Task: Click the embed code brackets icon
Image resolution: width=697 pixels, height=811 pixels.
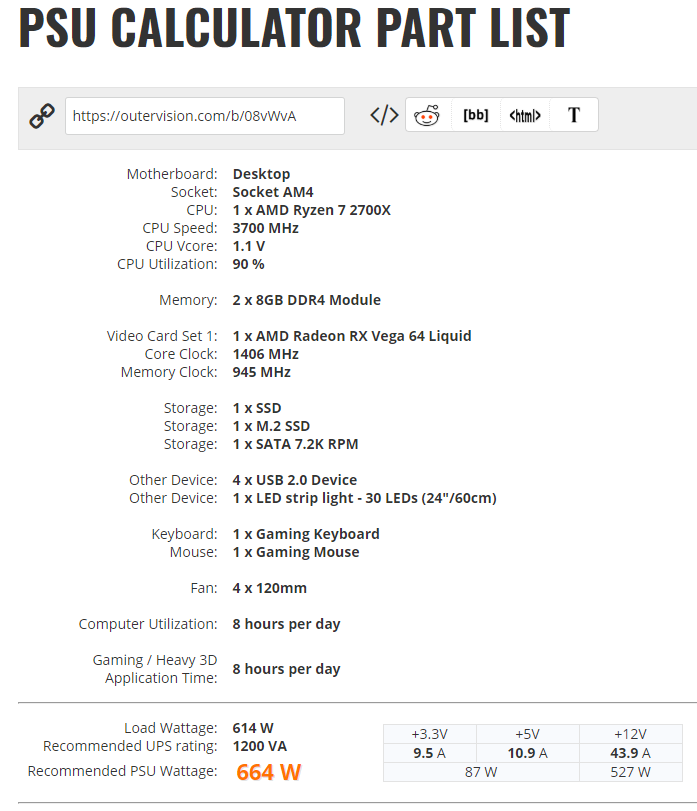Action: [x=384, y=115]
